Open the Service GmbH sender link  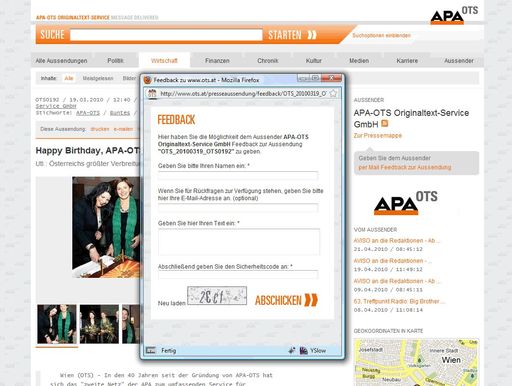point(56,106)
